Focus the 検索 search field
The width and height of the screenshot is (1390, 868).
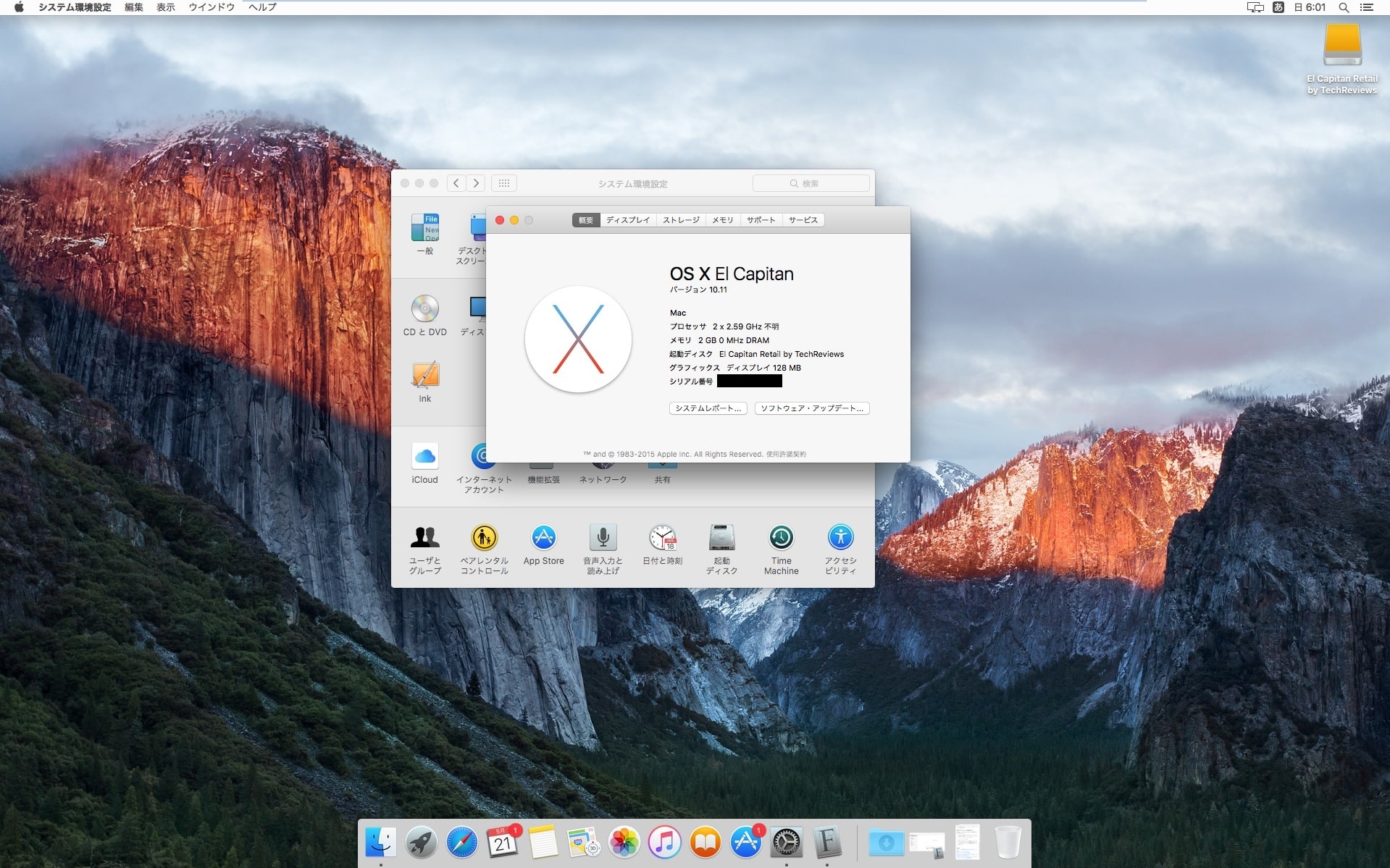click(x=811, y=183)
